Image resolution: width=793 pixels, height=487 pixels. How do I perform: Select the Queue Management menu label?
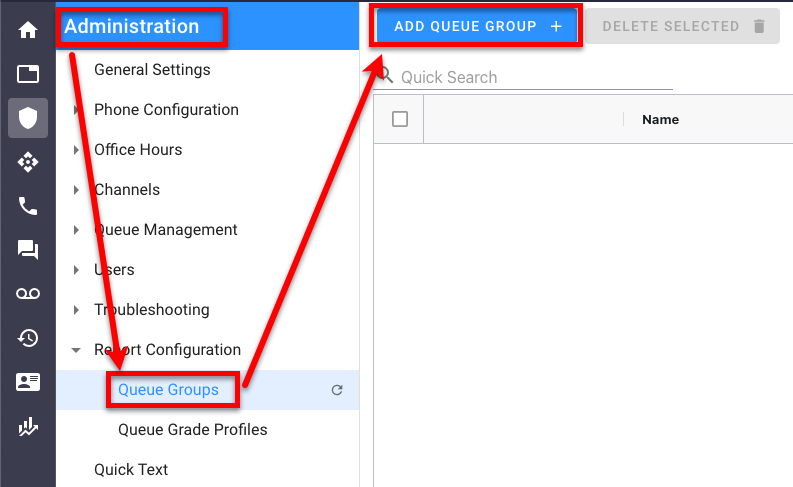coord(165,230)
